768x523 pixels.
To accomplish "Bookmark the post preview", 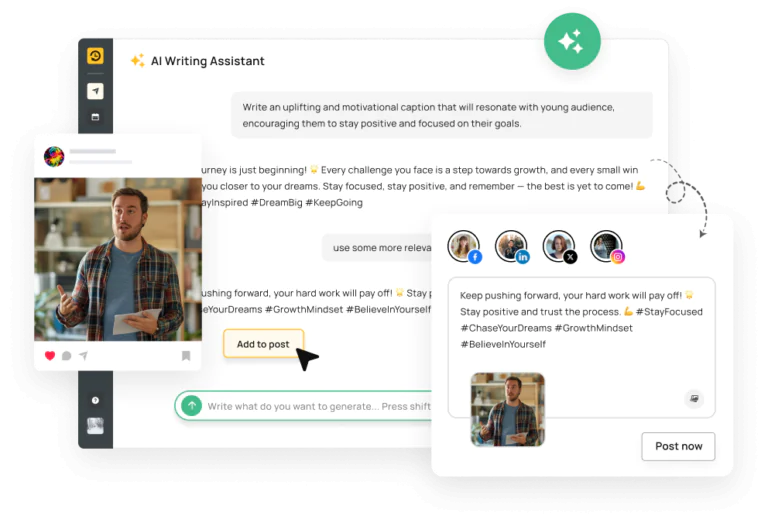I will [186, 356].
